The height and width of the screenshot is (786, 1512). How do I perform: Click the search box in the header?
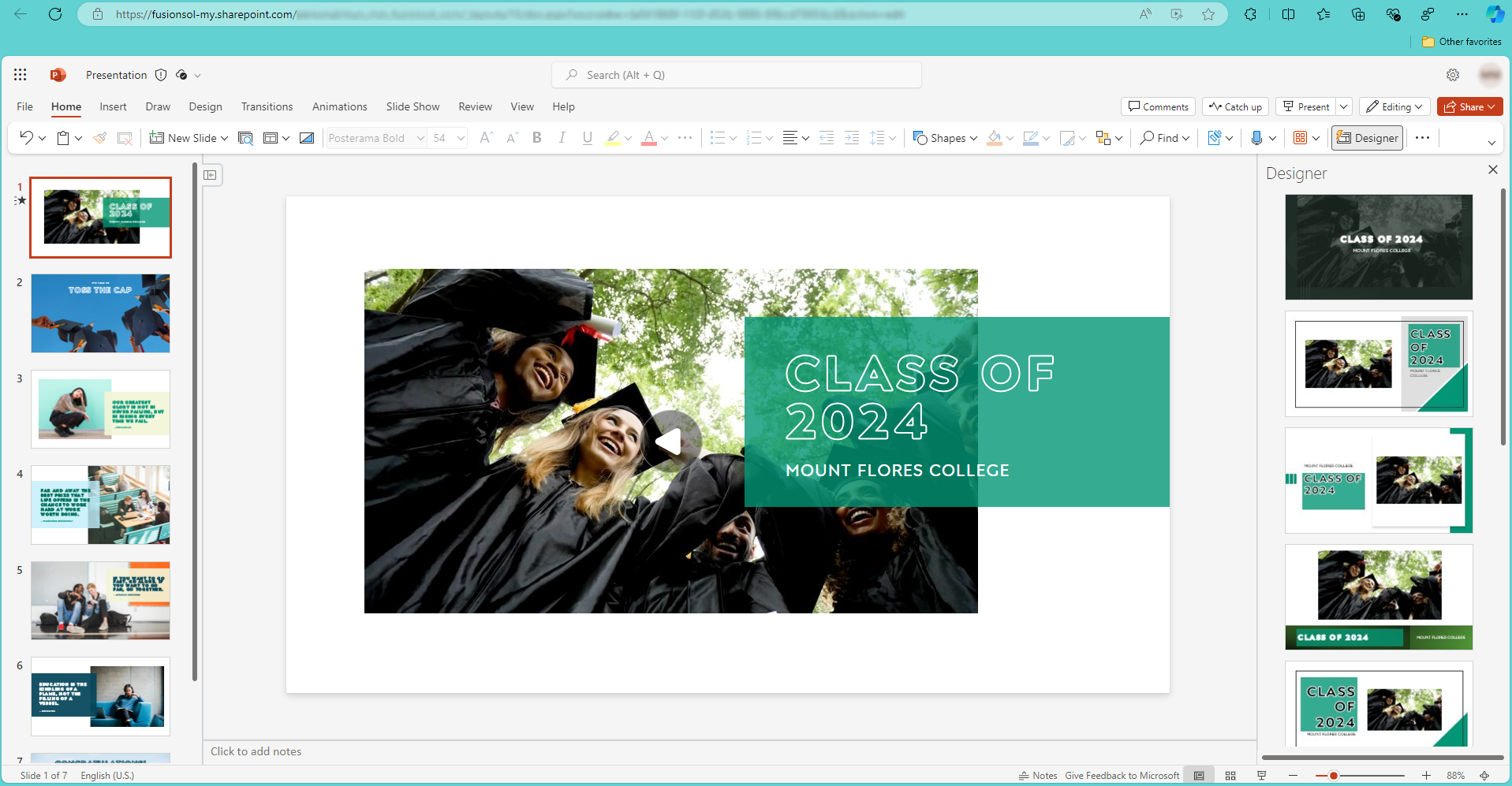point(737,75)
